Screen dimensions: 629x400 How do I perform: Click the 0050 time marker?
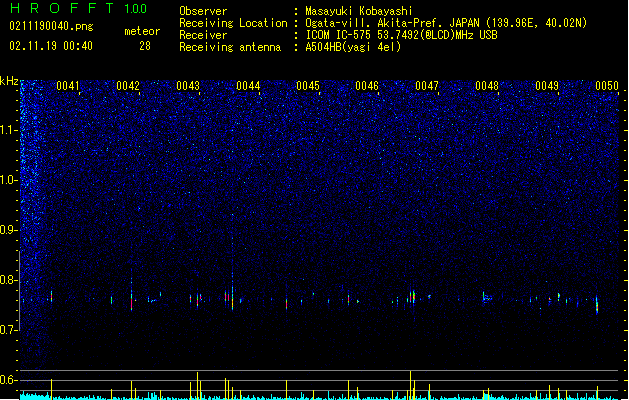607,86
